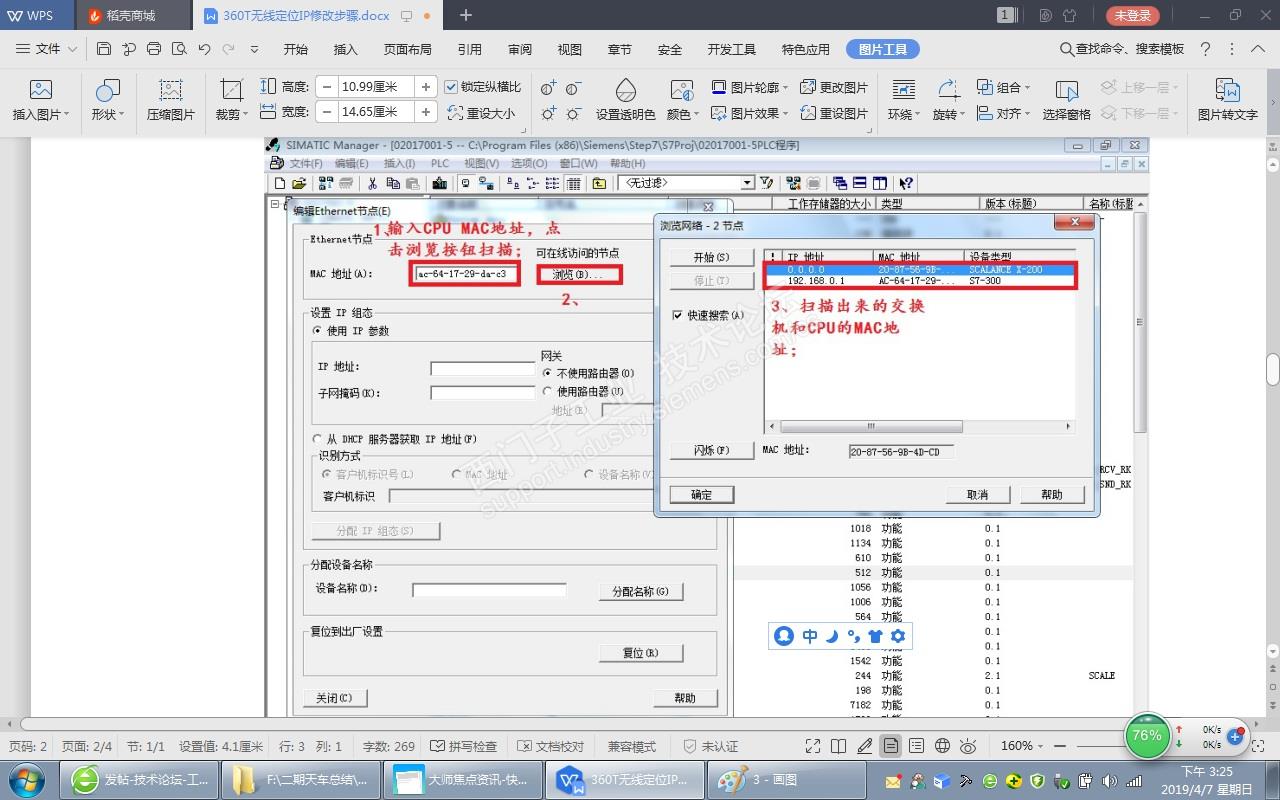
Task: Switch to the 审阅 Review tab
Action: point(520,49)
